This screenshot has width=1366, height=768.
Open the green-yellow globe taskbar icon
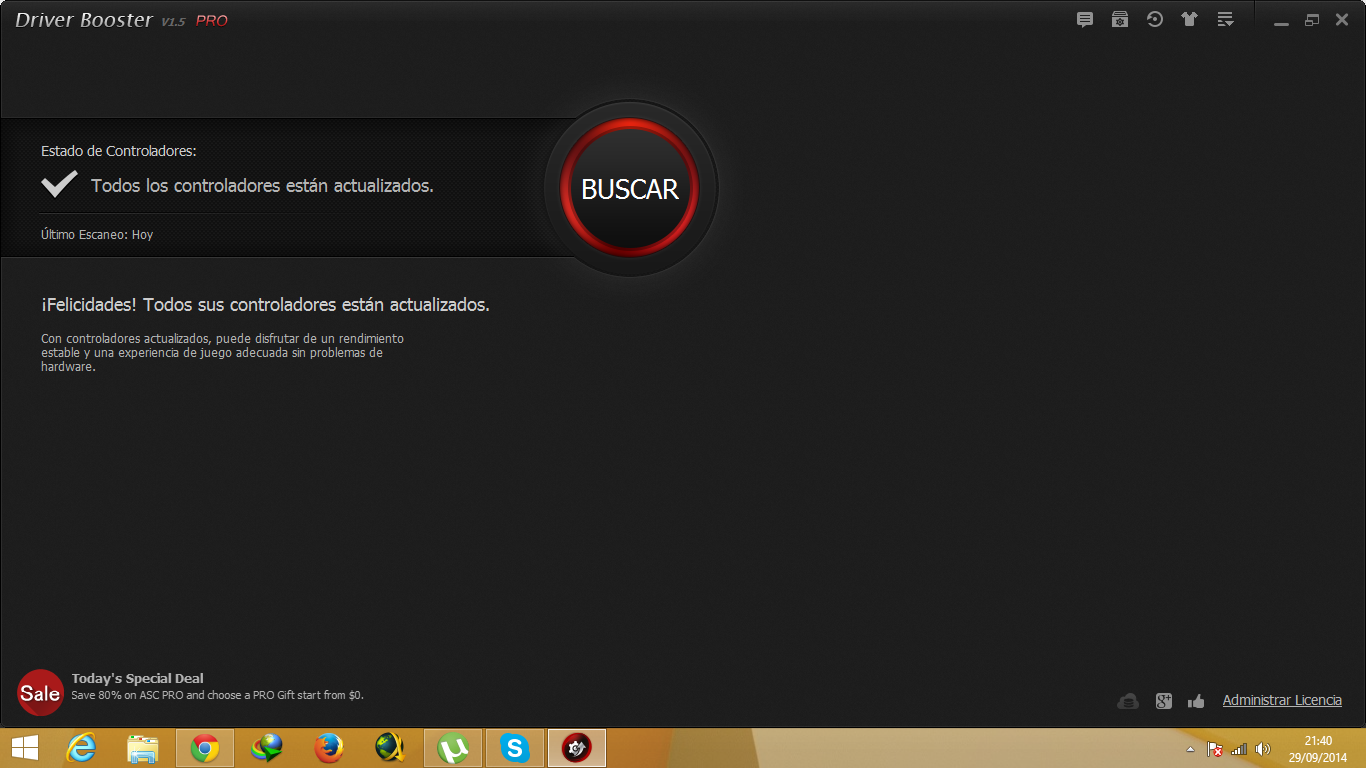click(391, 748)
